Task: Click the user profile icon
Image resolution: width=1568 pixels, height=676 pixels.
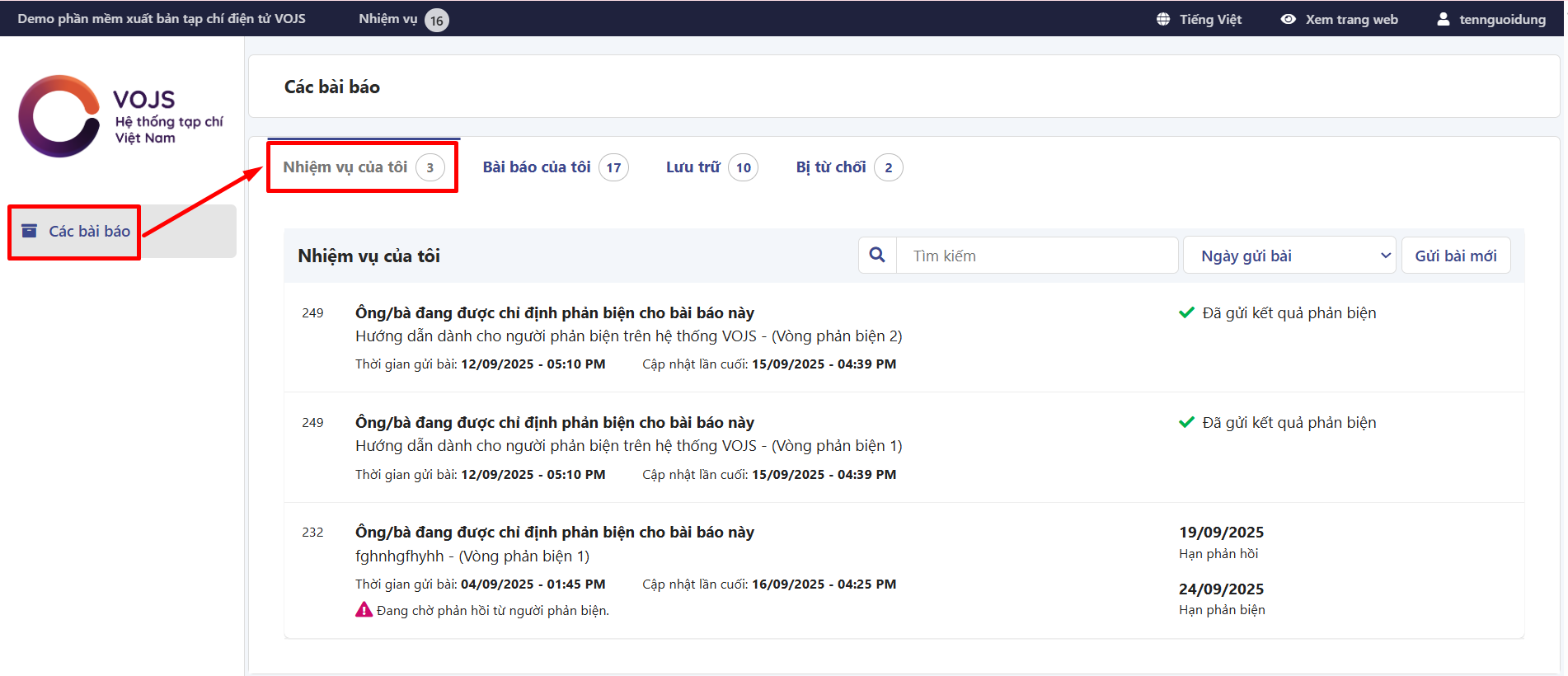Action: tap(1443, 19)
